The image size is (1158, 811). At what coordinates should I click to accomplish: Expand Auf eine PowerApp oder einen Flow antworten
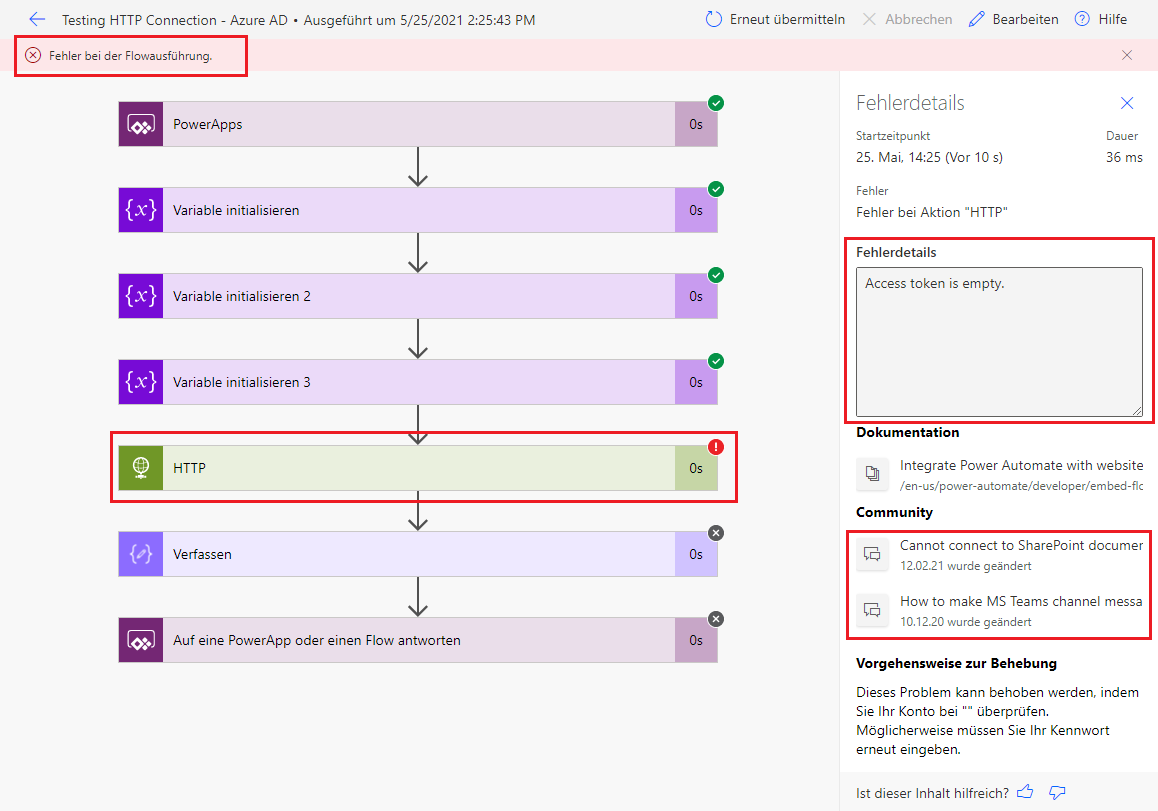(x=418, y=640)
